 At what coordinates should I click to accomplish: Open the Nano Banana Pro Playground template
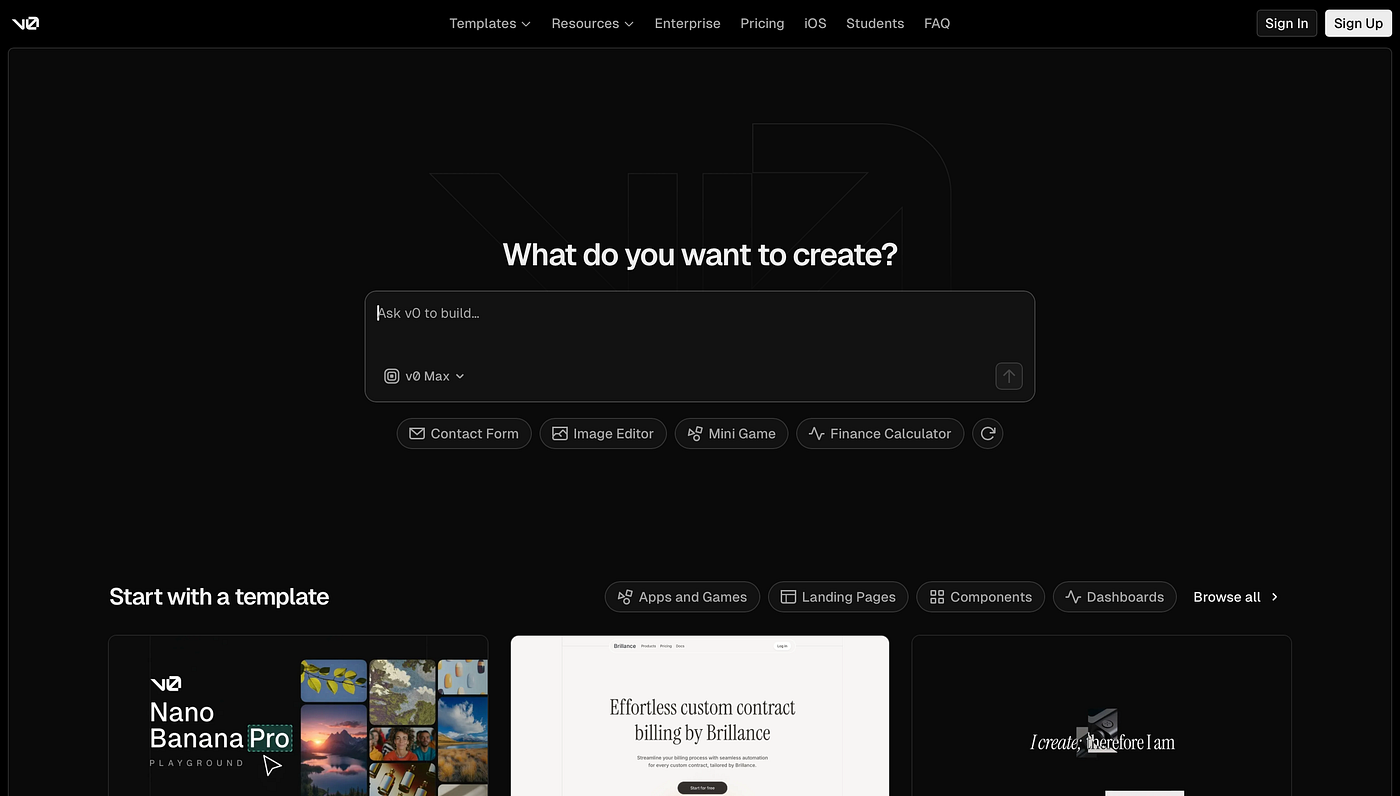(x=298, y=715)
